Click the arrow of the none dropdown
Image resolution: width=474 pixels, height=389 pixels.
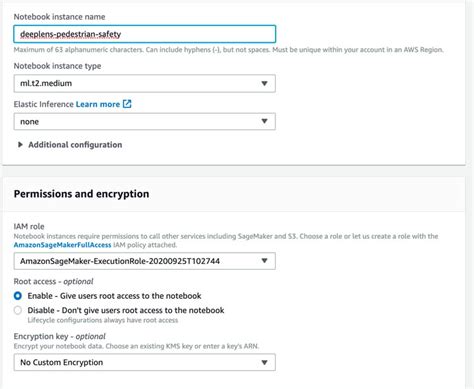[264, 121]
